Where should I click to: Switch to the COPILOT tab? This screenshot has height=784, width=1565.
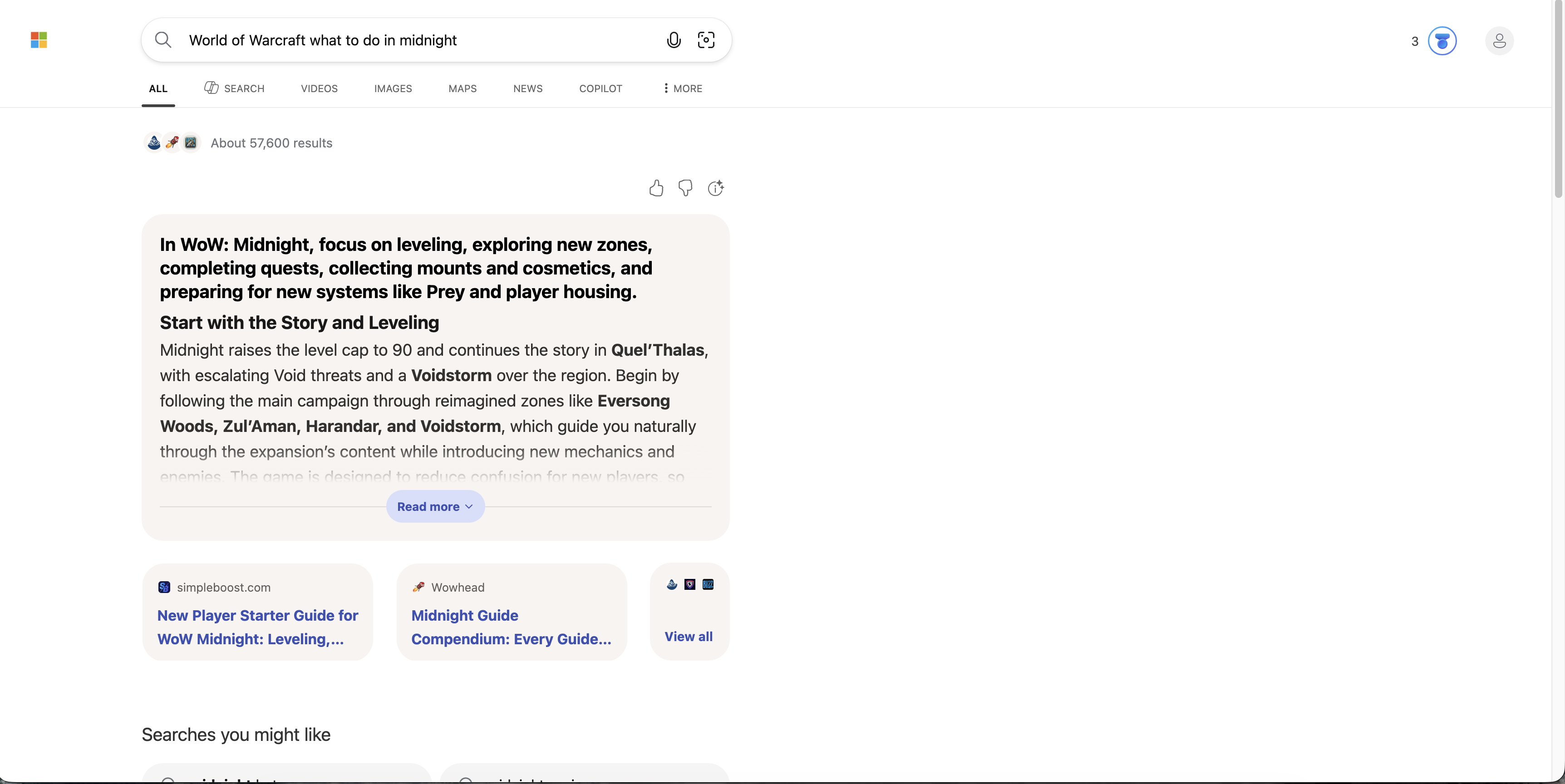(600, 88)
